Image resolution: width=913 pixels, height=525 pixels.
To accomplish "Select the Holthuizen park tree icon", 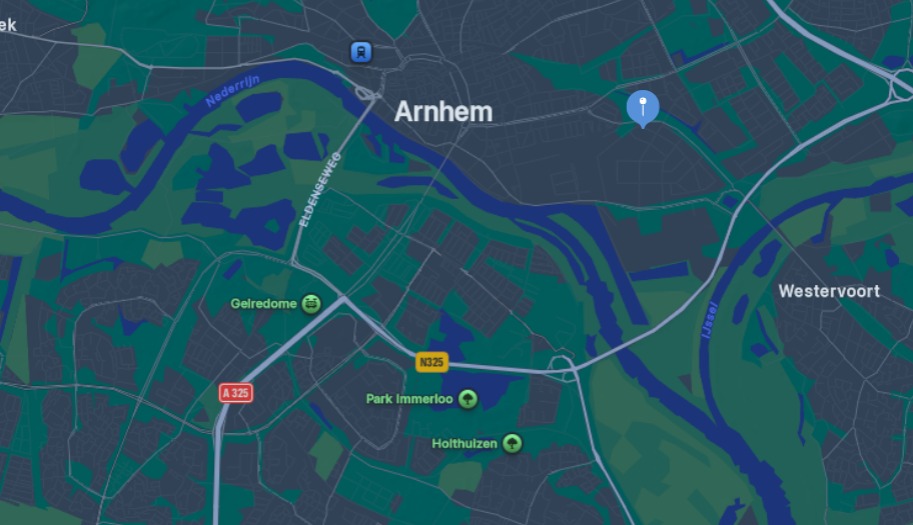I will pos(512,444).
